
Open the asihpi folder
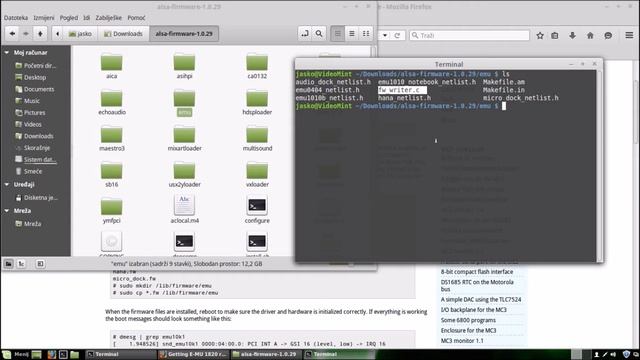pyautogui.click(x=184, y=66)
